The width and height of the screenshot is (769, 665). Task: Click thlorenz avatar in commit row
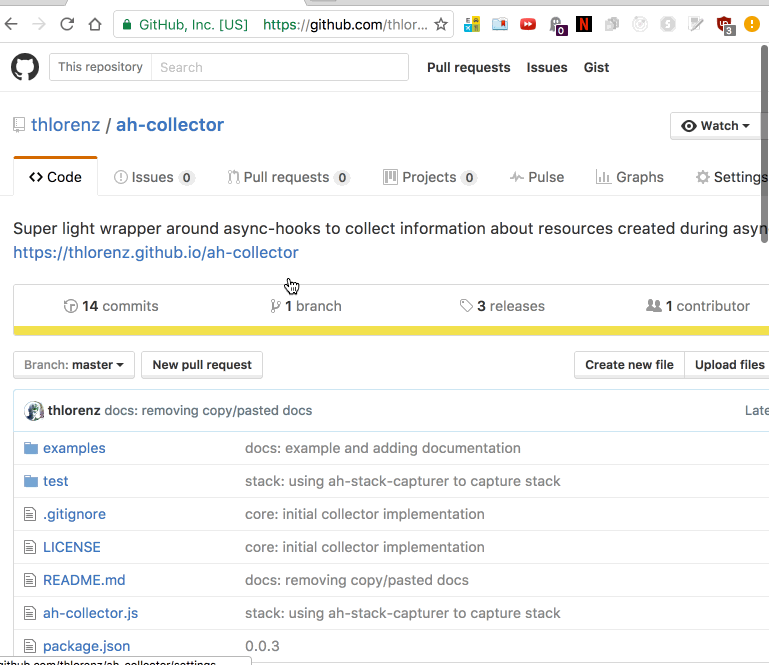[x=34, y=411]
